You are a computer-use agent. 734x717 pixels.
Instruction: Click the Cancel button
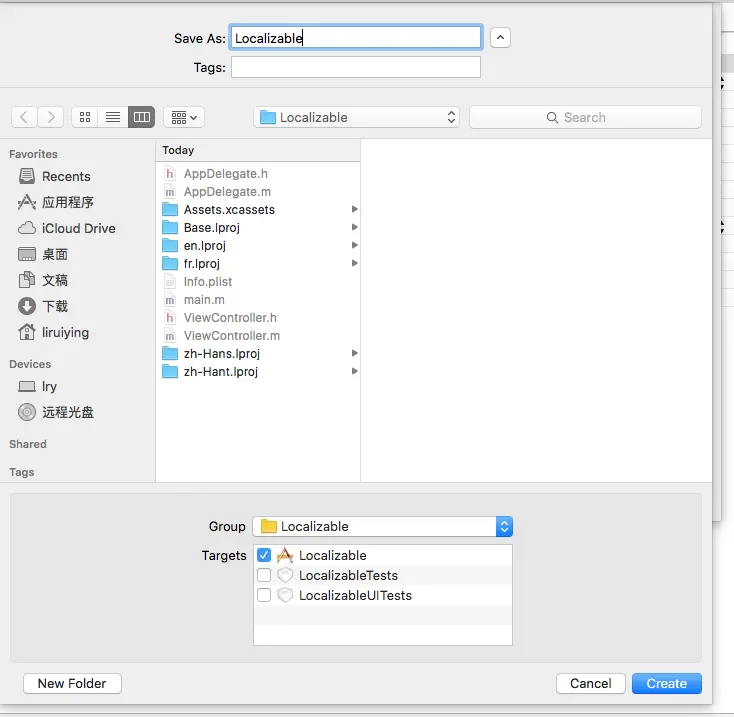[x=590, y=683]
